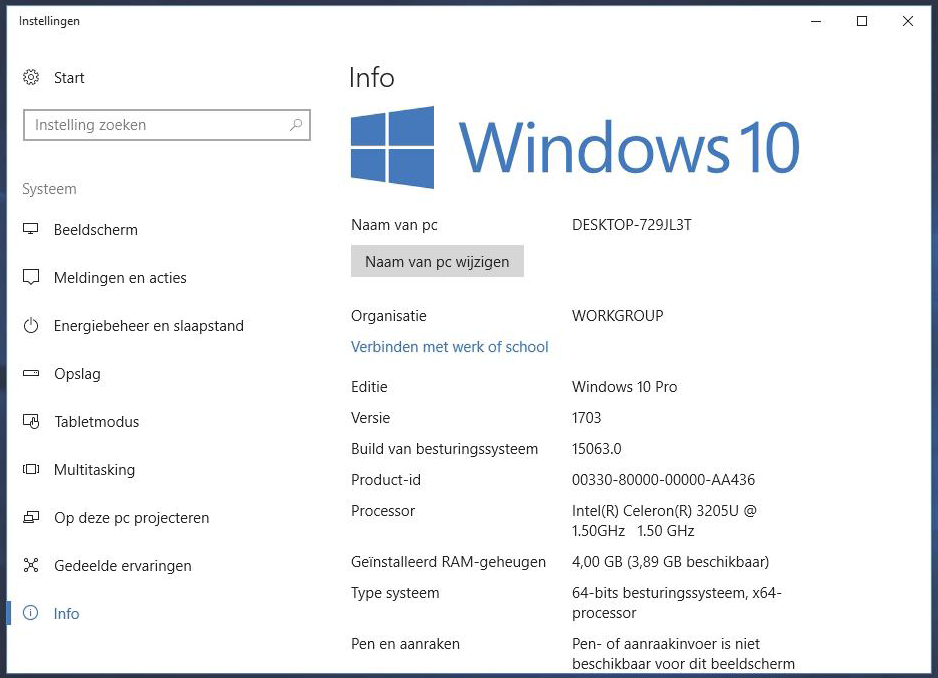The height and width of the screenshot is (678, 938).
Task: Click the Opslag drive icon
Action: pyautogui.click(x=31, y=373)
